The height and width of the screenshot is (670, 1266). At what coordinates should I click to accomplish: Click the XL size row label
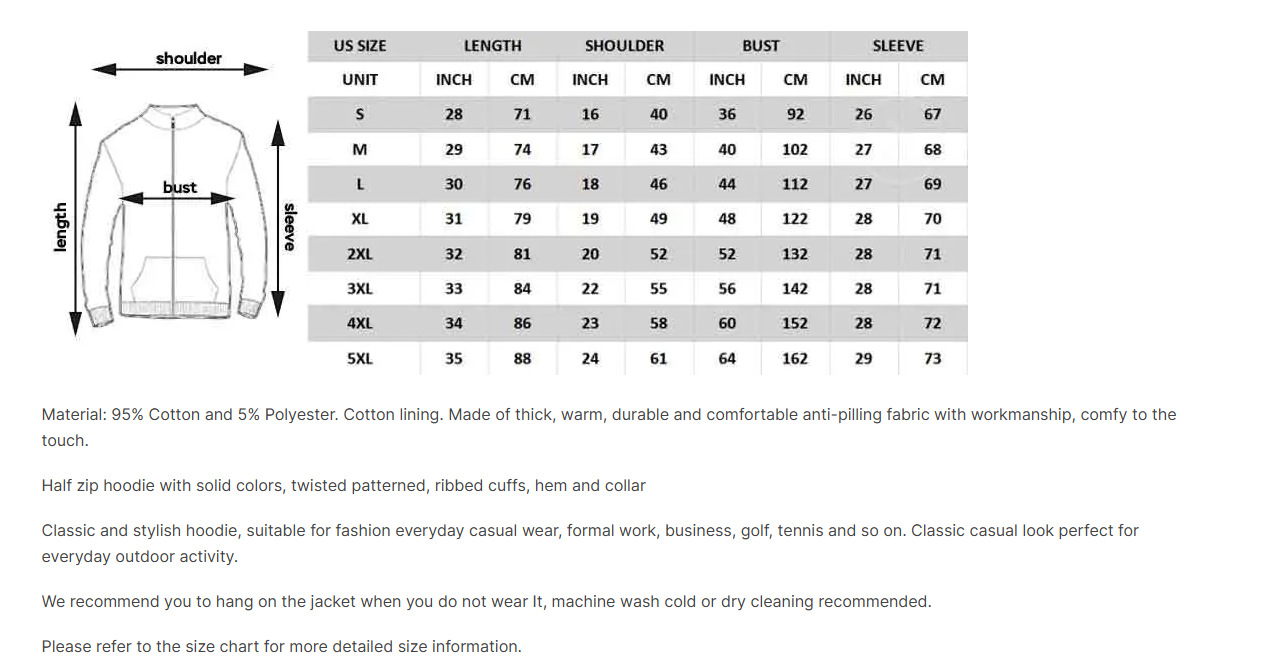[x=360, y=219]
